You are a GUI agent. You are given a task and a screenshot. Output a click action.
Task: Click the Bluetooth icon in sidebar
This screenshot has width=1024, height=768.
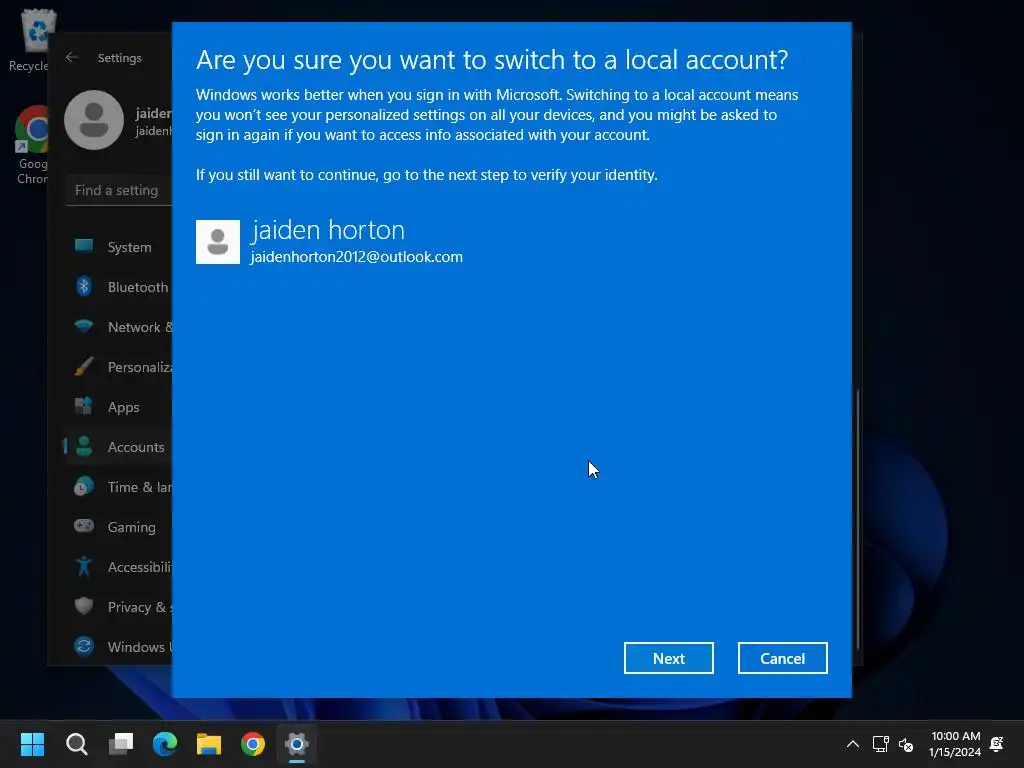pos(84,286)
